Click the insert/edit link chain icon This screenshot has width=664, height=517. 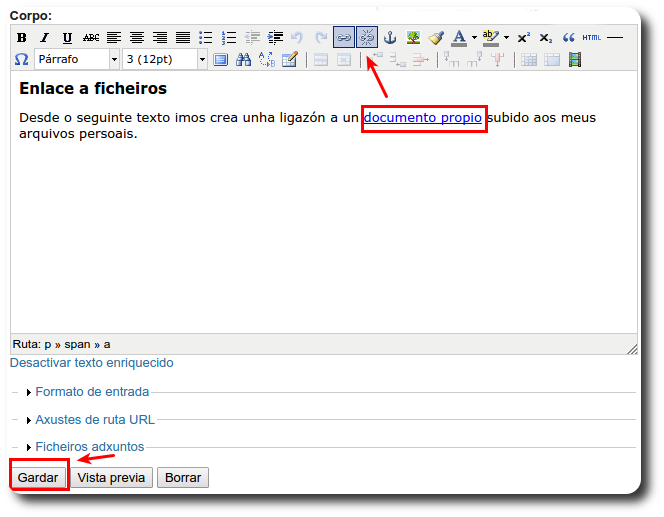[344, 38]
